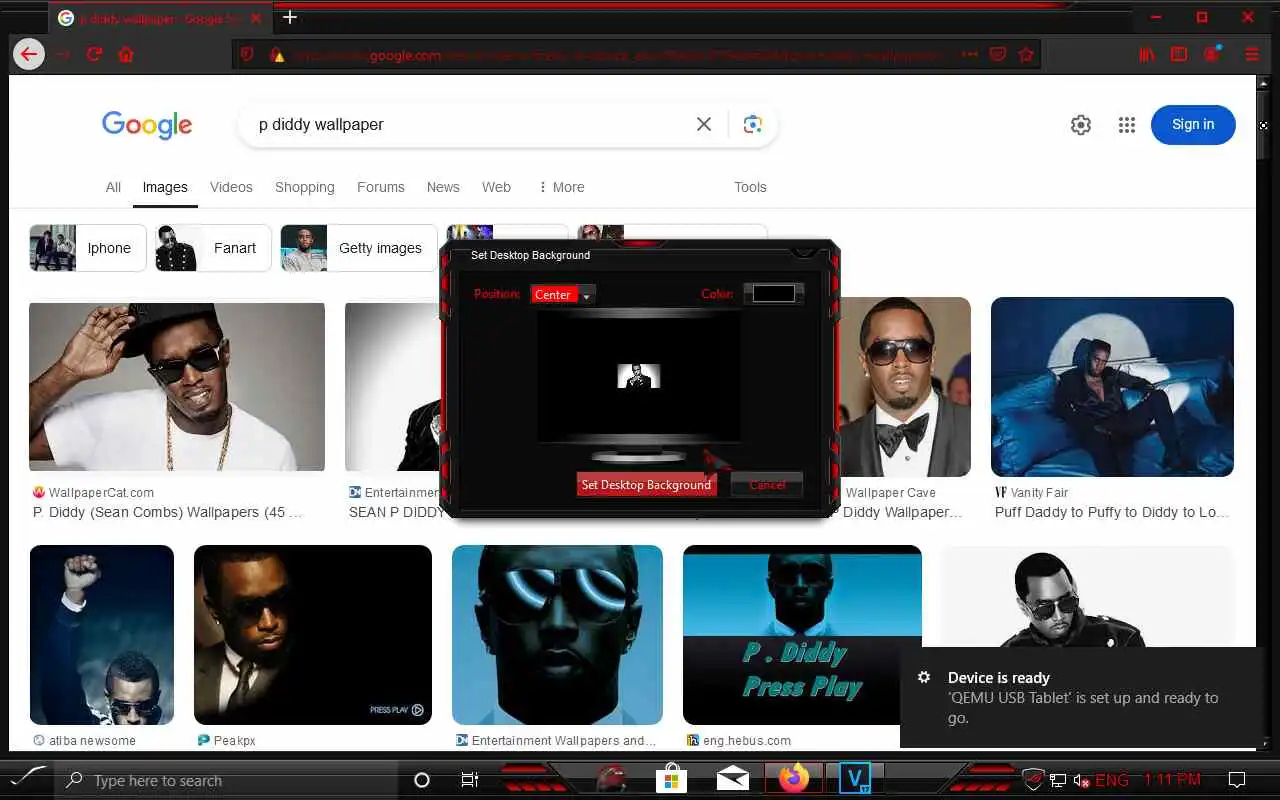Toggle the Firefox sidebar icon
1280x800 pixels.
click(1179, 54)
